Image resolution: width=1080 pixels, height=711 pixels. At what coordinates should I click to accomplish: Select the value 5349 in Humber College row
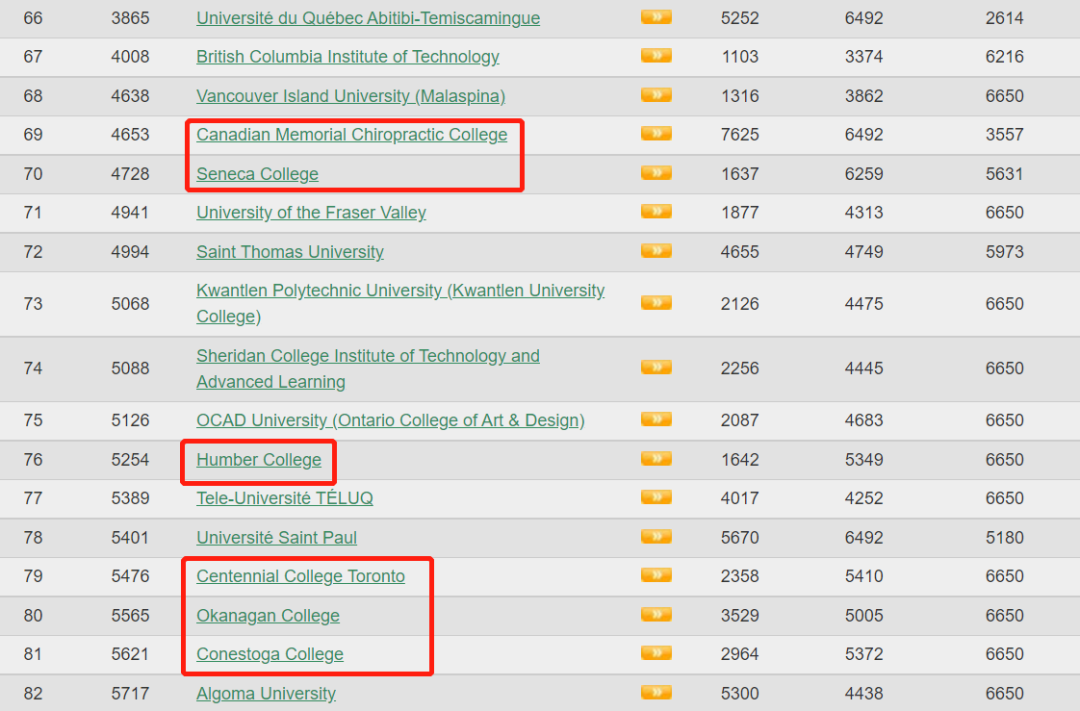click(864, 460)
